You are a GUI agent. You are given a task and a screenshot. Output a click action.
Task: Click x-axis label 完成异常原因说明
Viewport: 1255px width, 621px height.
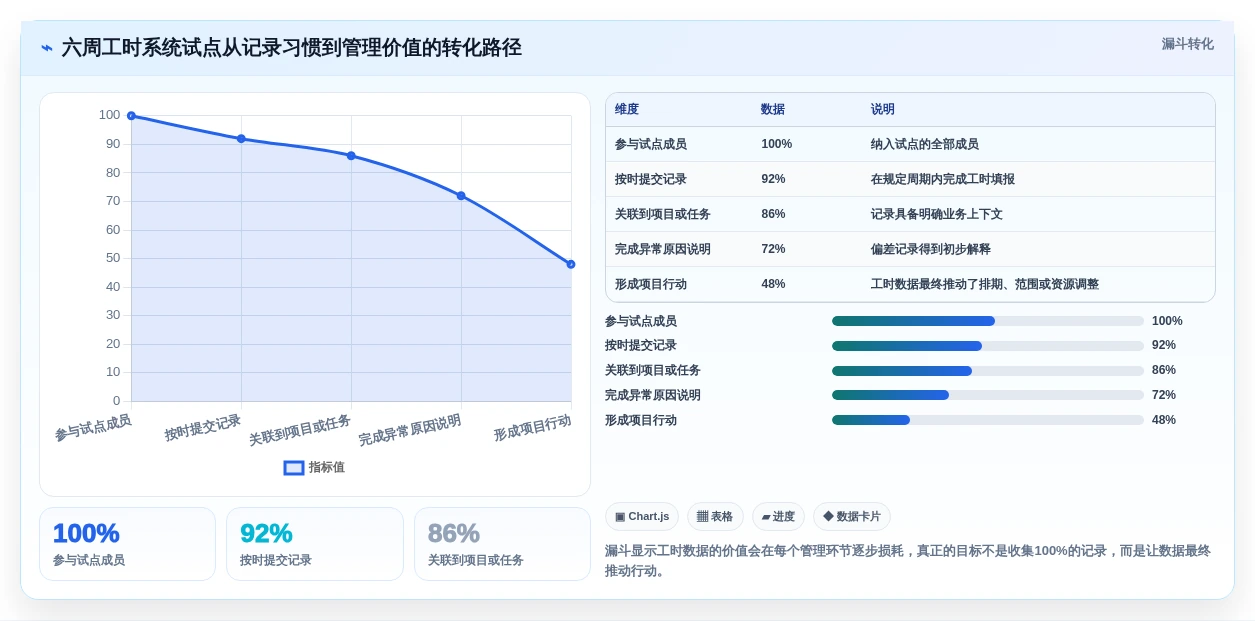(410, 430)
